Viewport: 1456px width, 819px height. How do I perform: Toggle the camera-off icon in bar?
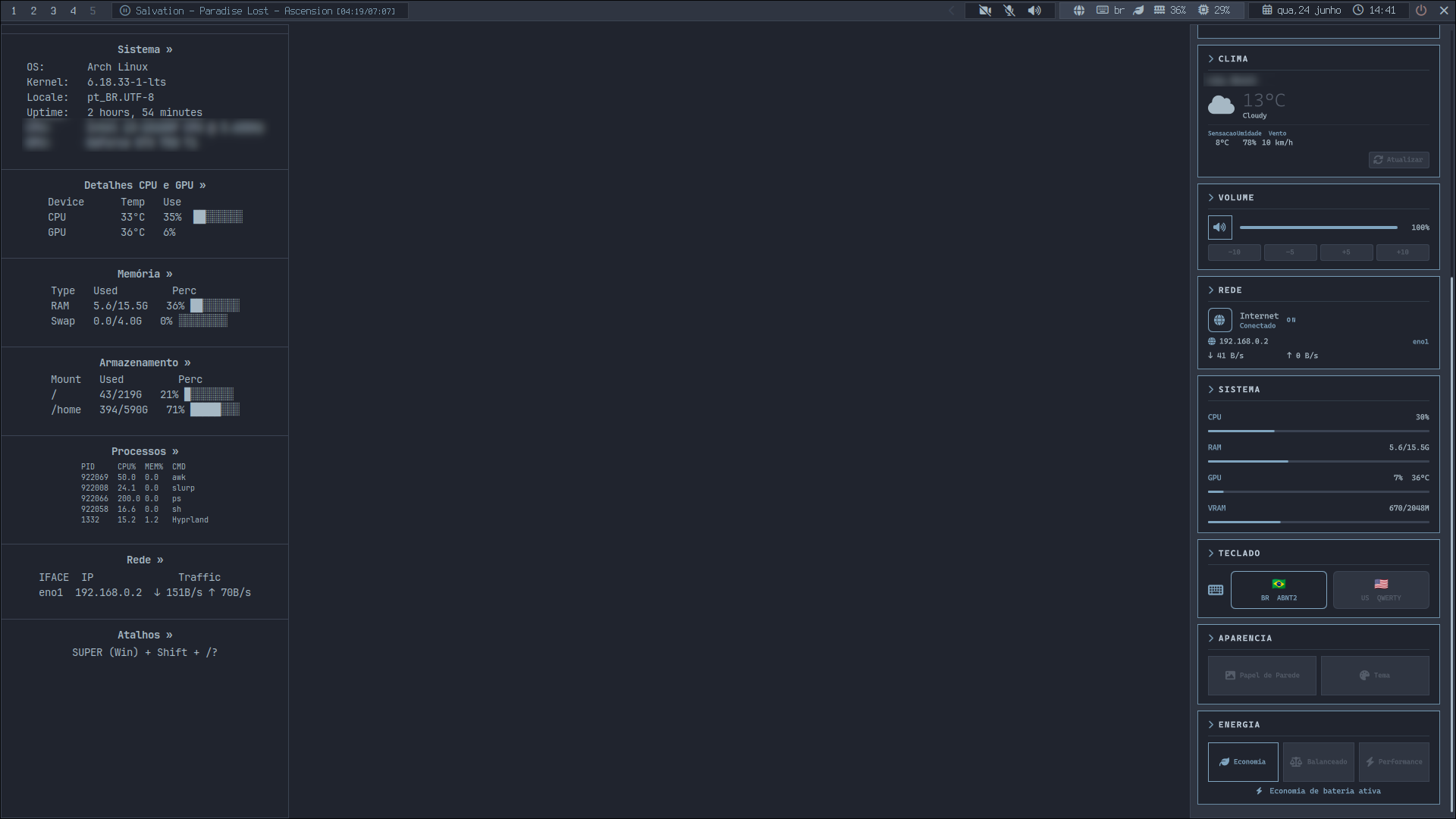(x=985, y=11)
